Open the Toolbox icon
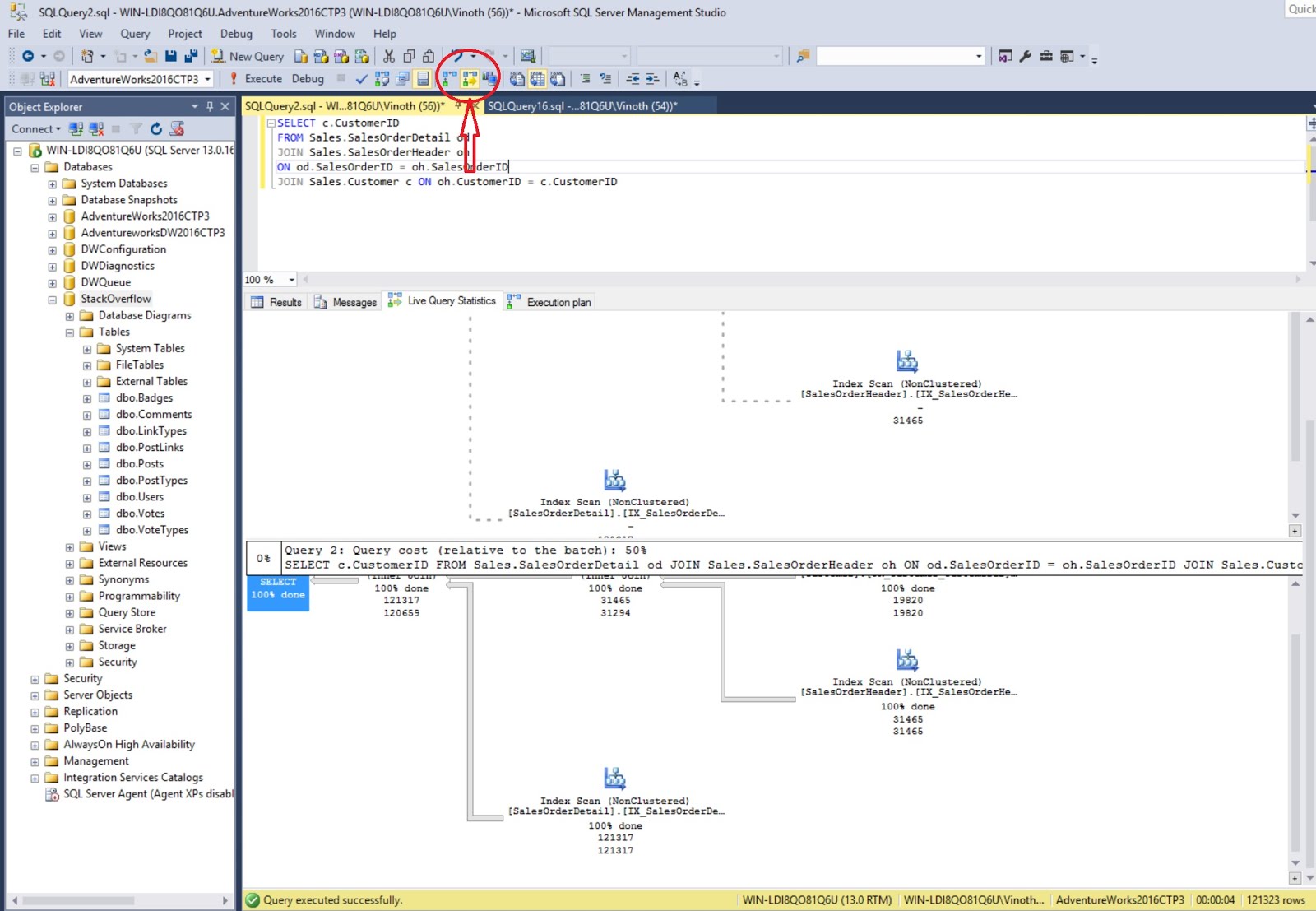This screenshot has height=911, width=1316. click(x=1046, y=56)
